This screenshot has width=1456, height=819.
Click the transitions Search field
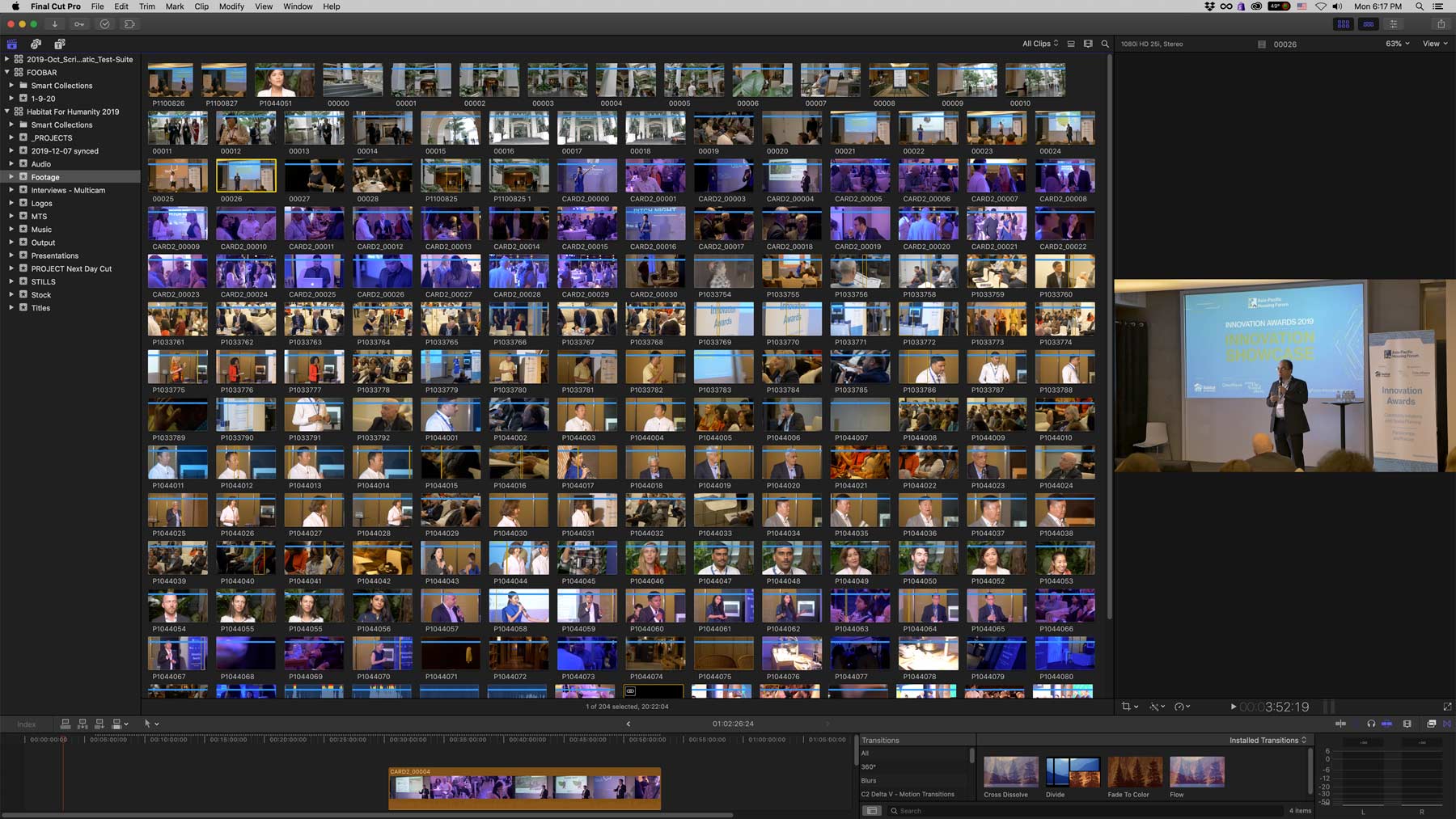1084,811
